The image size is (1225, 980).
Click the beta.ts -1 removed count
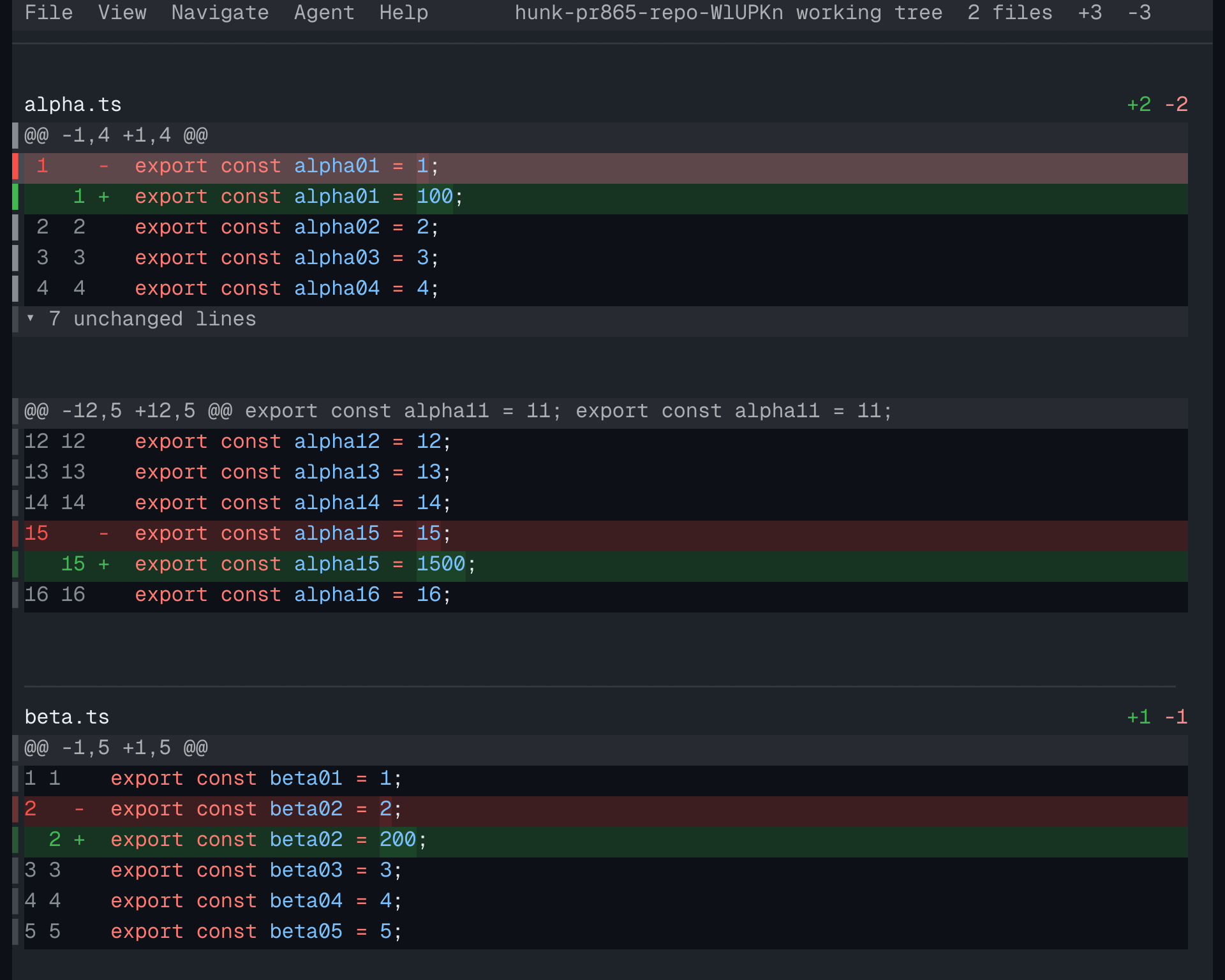tap(1176, 717)
